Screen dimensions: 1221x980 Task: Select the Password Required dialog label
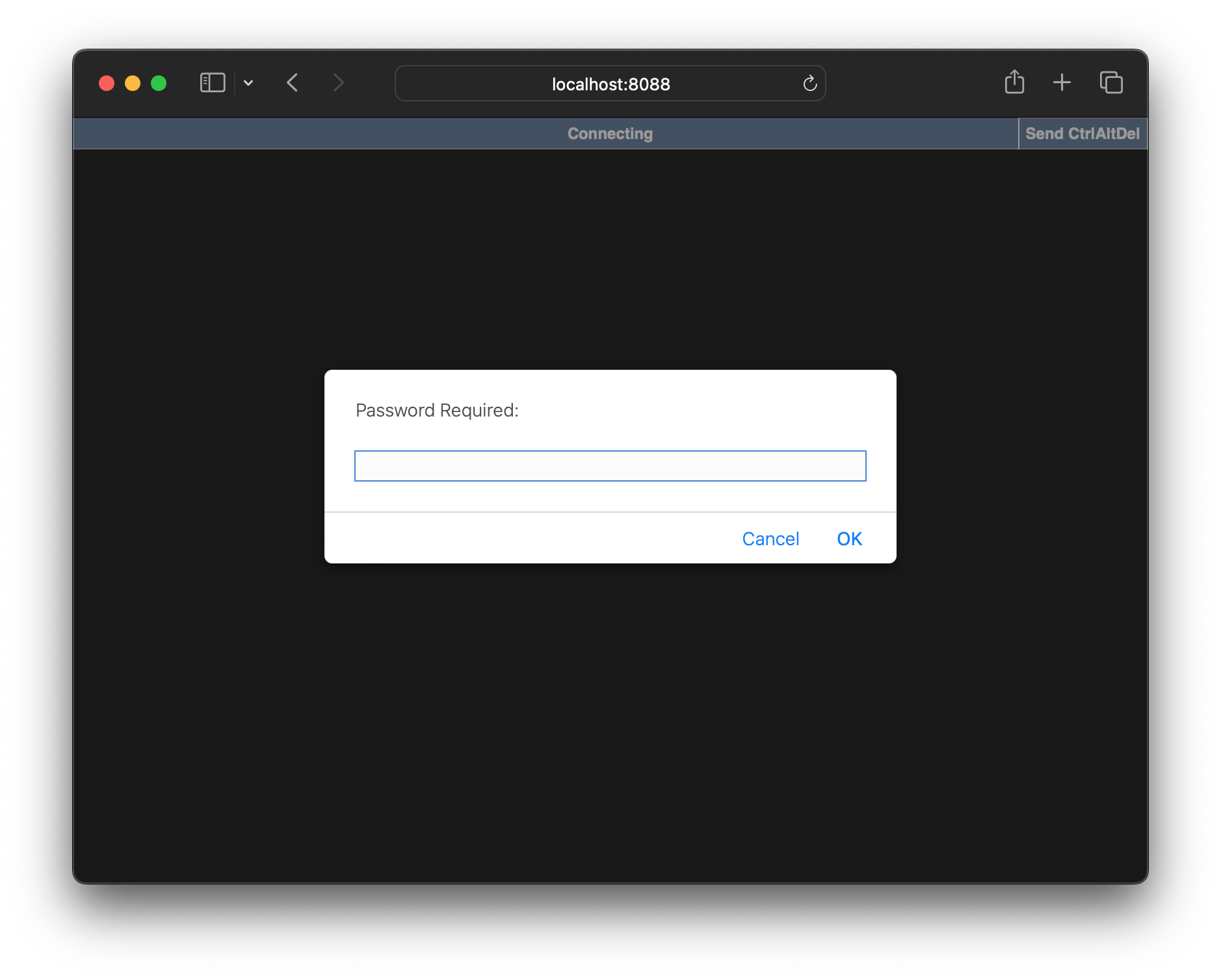click(x=437, y=410)
